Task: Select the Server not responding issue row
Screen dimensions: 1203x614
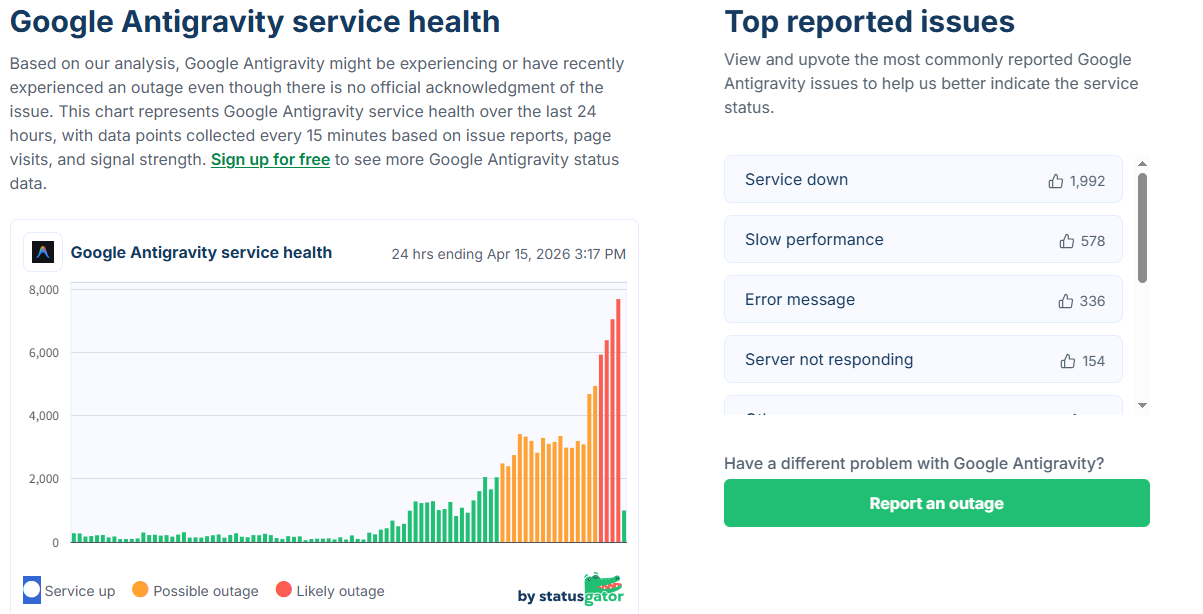Action: coord(923,359)
